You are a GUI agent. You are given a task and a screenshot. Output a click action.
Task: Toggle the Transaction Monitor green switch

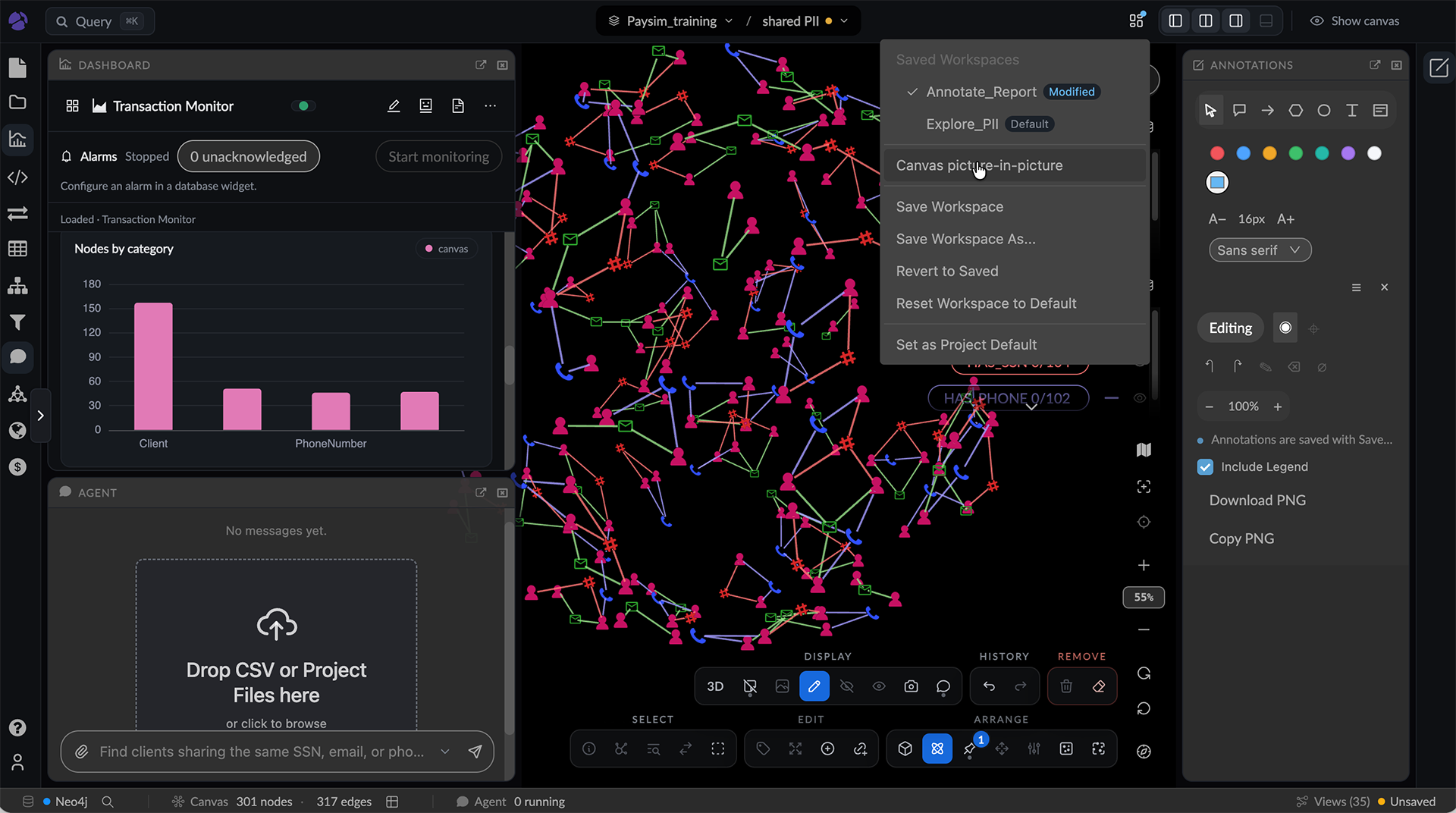pyautogui.click(x=303, y=106)
